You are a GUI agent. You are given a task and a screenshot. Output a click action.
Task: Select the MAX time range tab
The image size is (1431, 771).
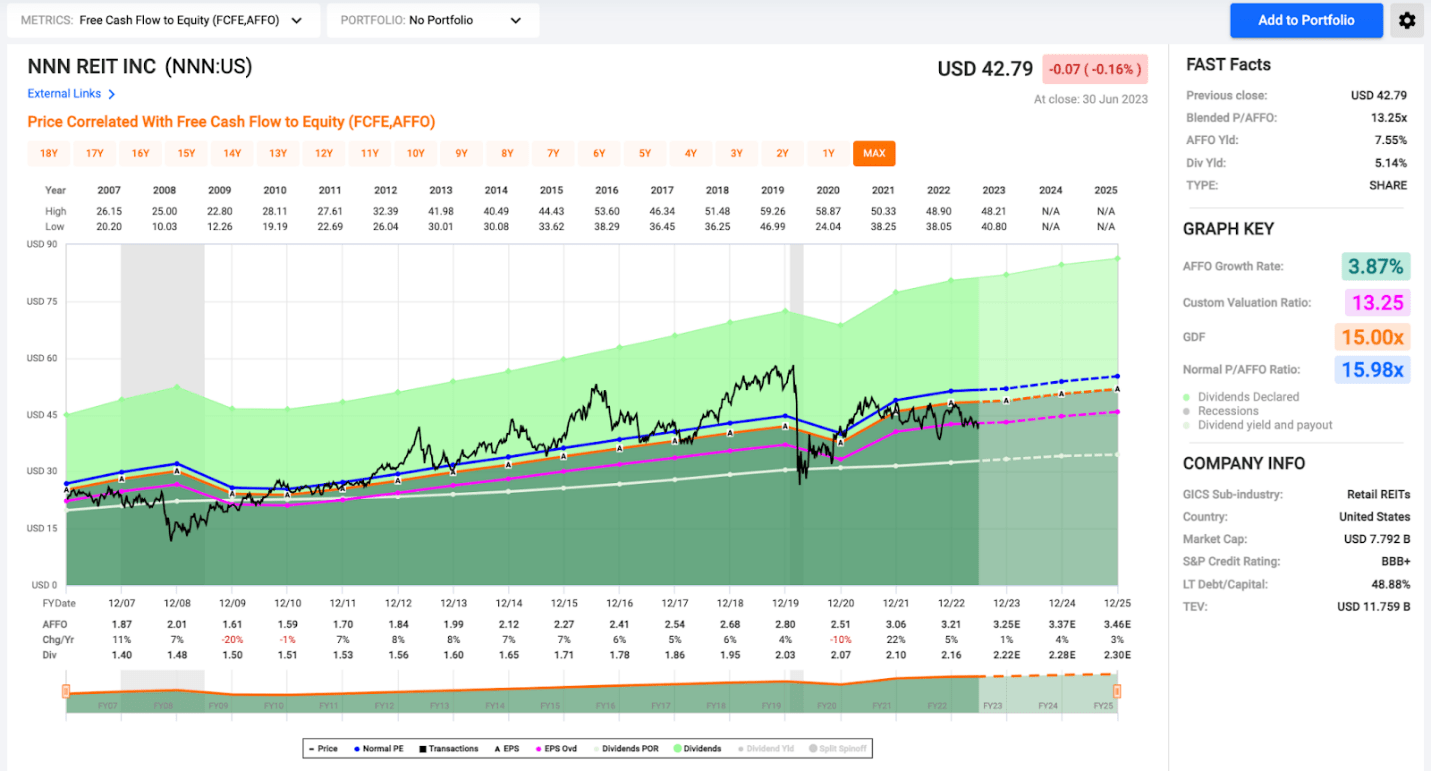pyautogui.click(x=874, y=153)
